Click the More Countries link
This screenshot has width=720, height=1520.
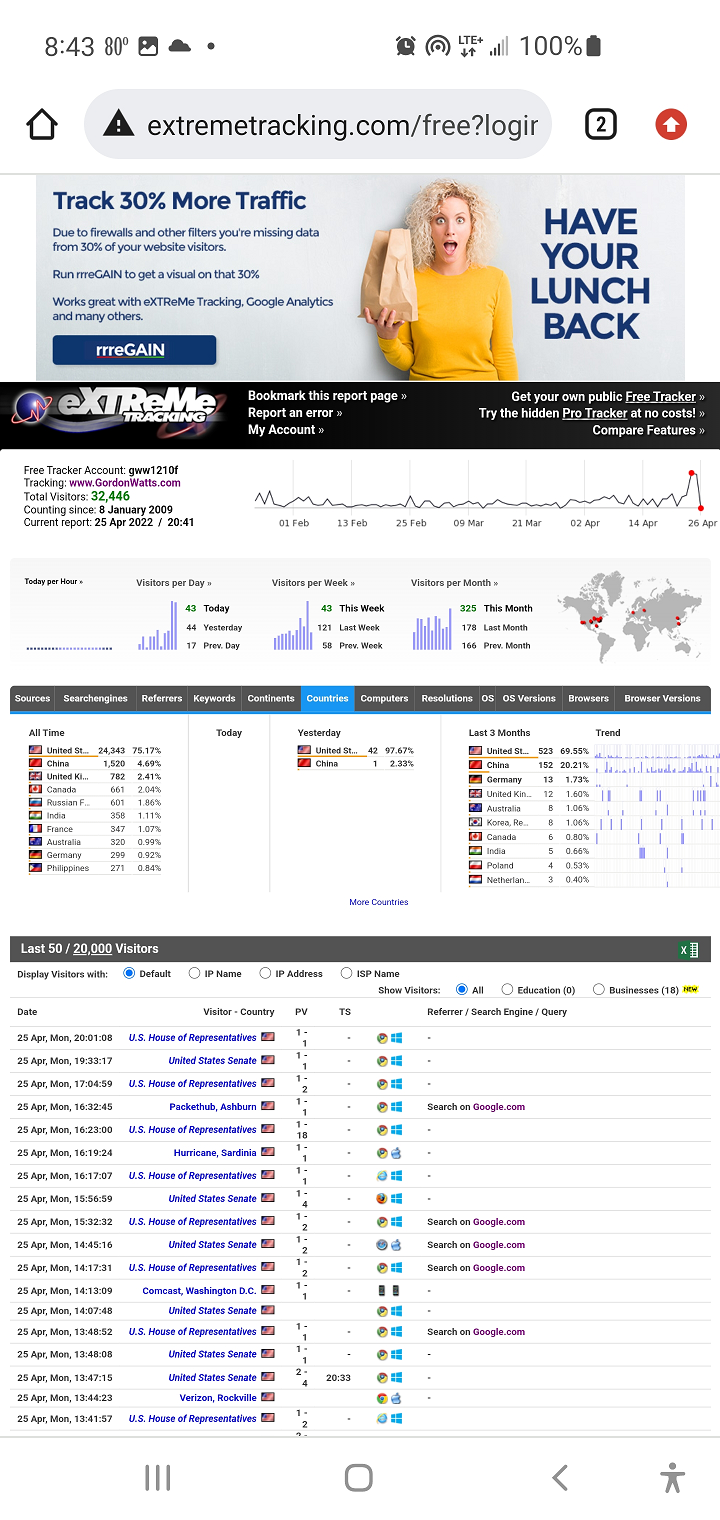379,902
